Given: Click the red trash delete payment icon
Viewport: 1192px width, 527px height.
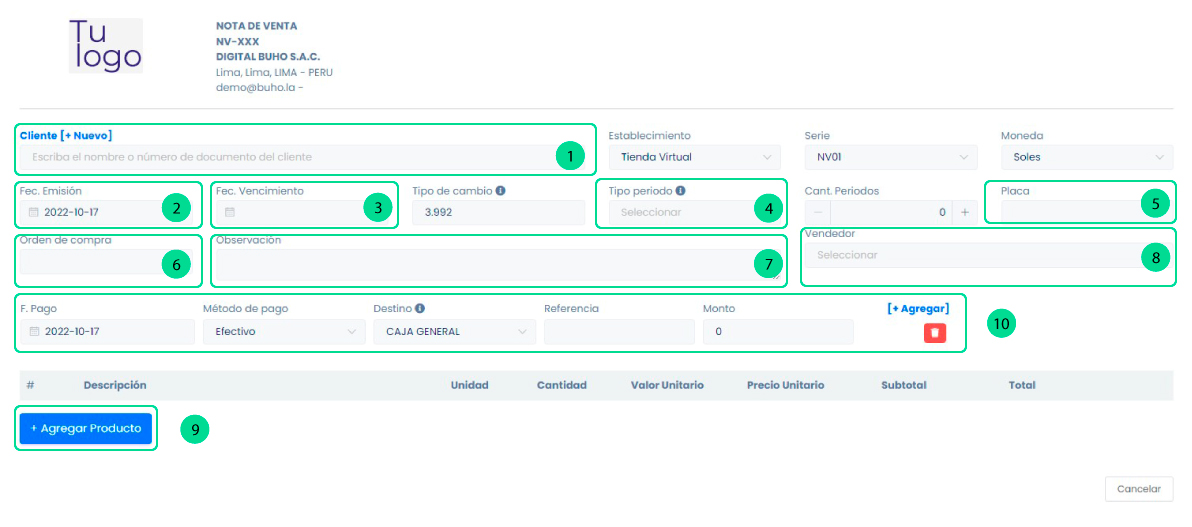Looking at the screenshot, I should [x=934, y=332].
